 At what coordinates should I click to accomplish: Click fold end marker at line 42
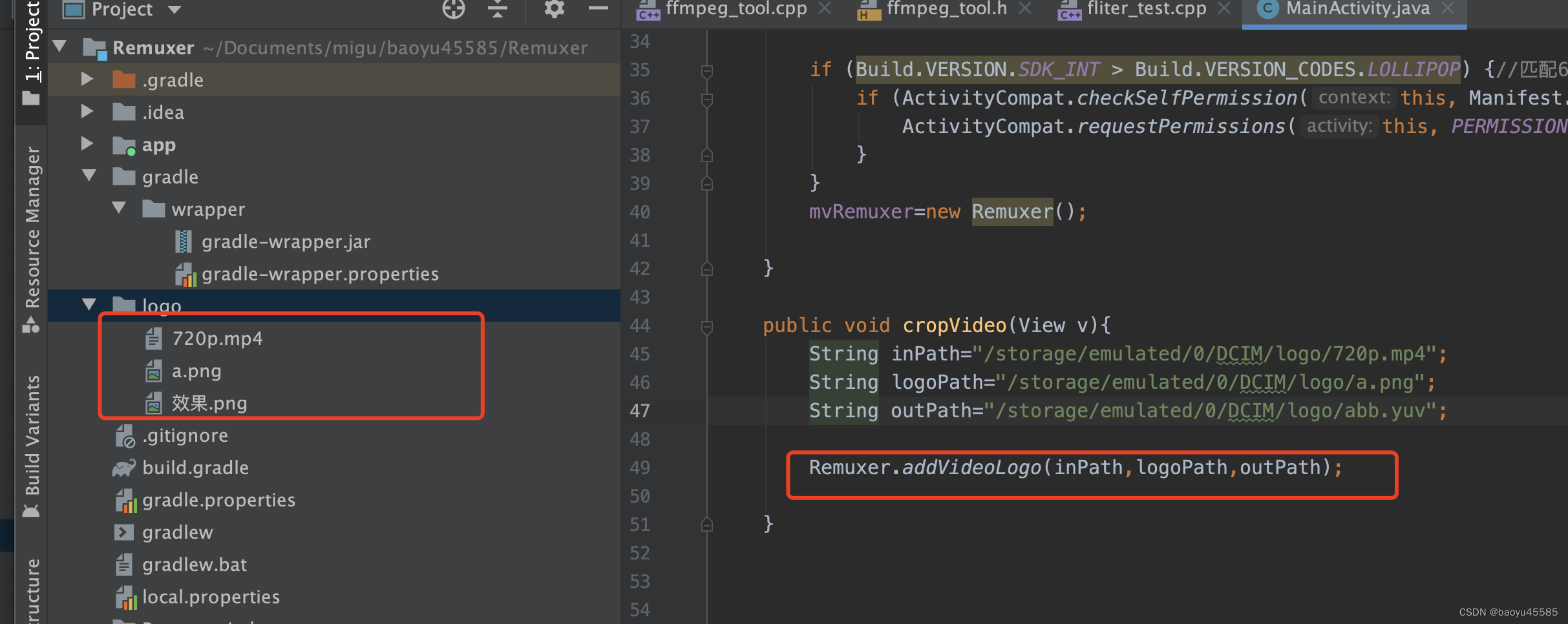click(707, 269)
